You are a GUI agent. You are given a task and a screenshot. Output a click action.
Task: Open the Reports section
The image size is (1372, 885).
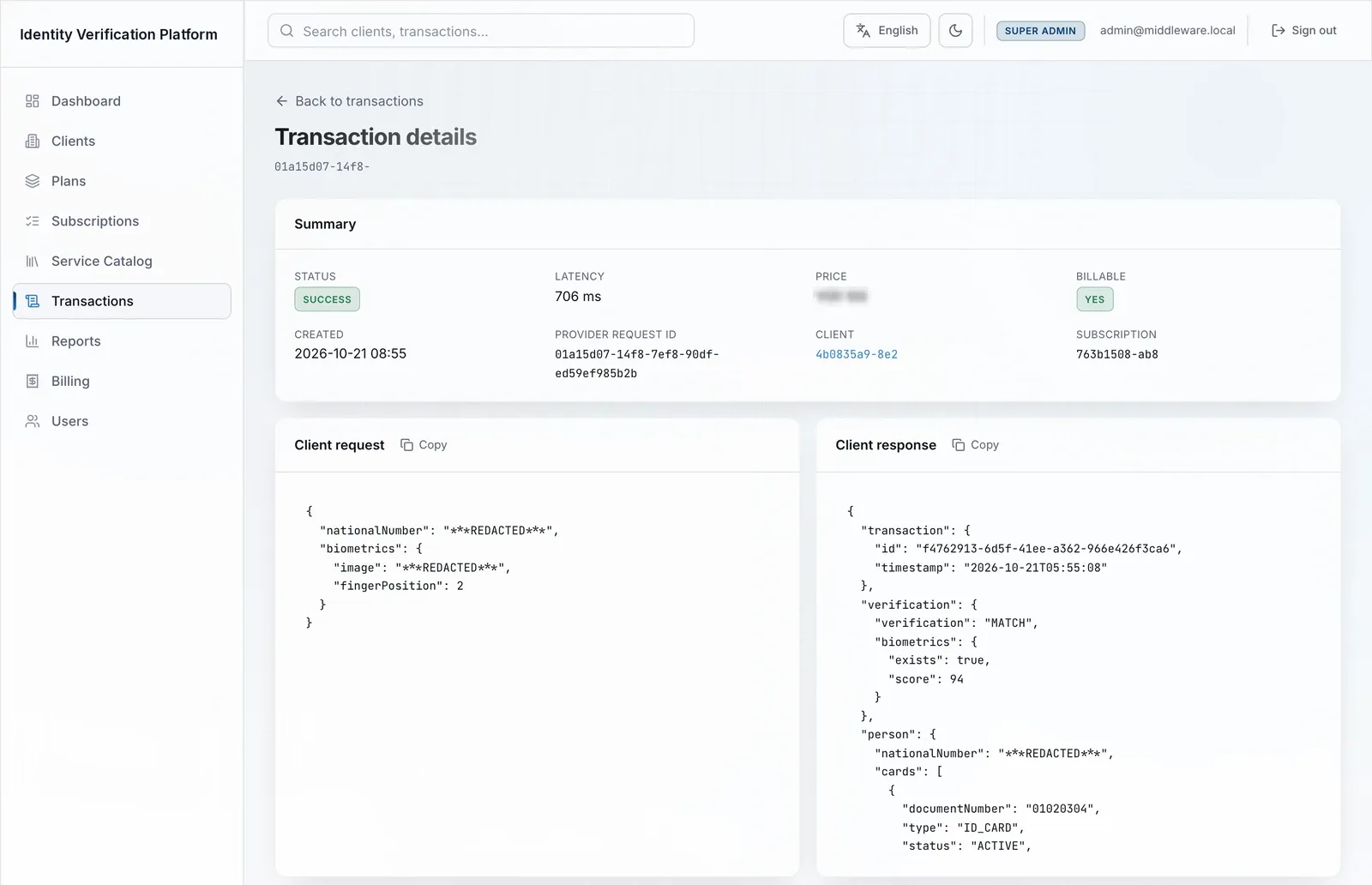pyautogui.click(x=122, y=341)
